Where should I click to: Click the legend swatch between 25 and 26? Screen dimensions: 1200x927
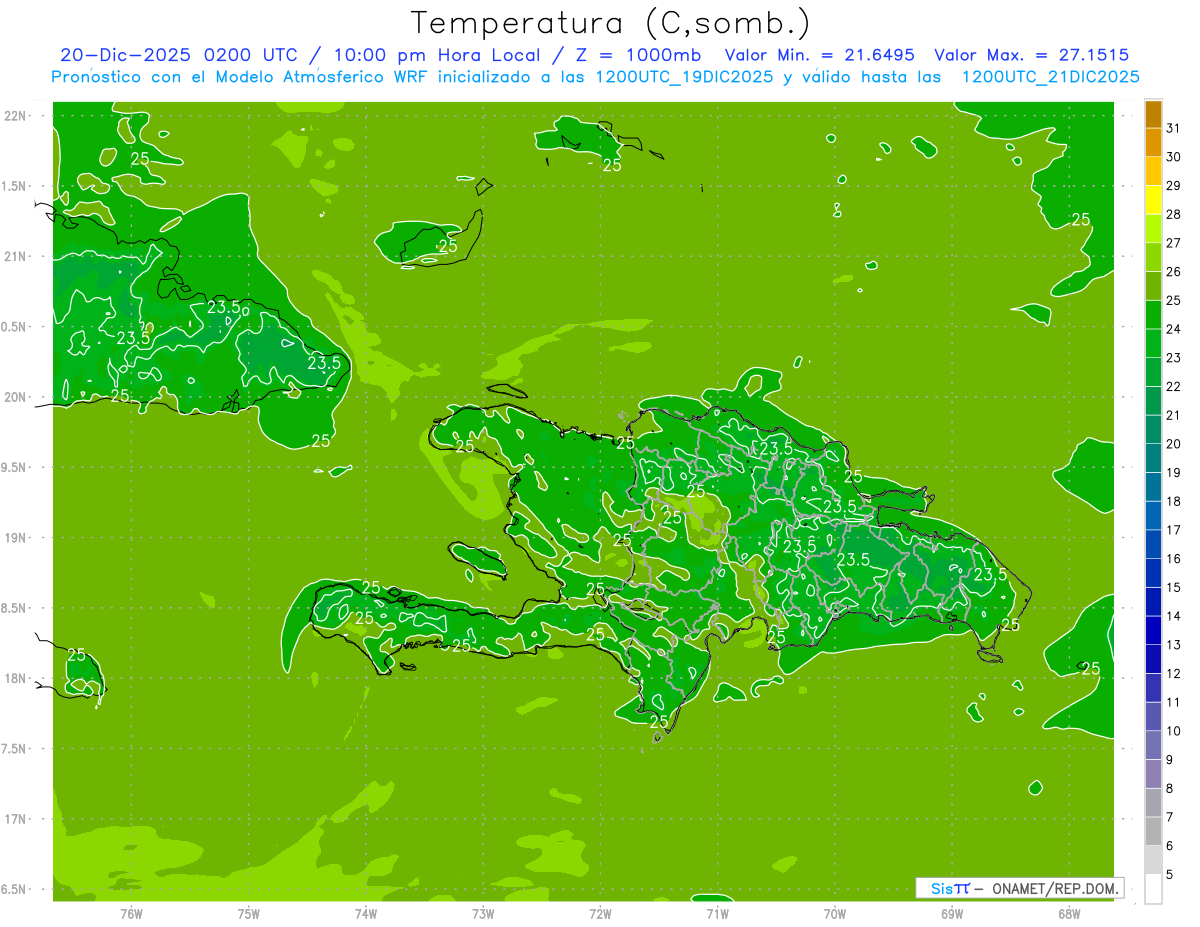click(1153, 286)
